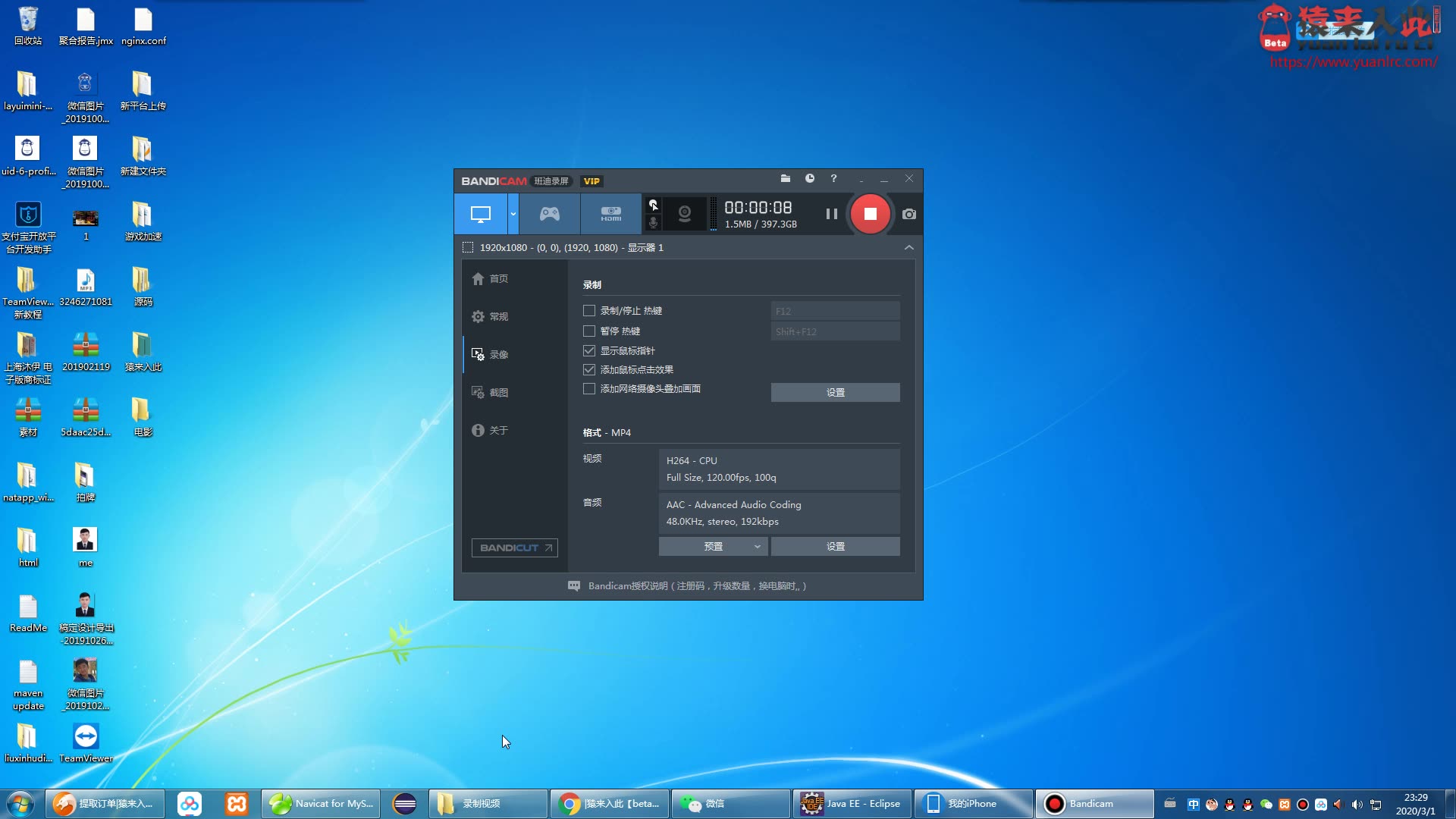Select 回收站 recycle bin desktop icon
1456x819 pixels.
coord(28,27)
